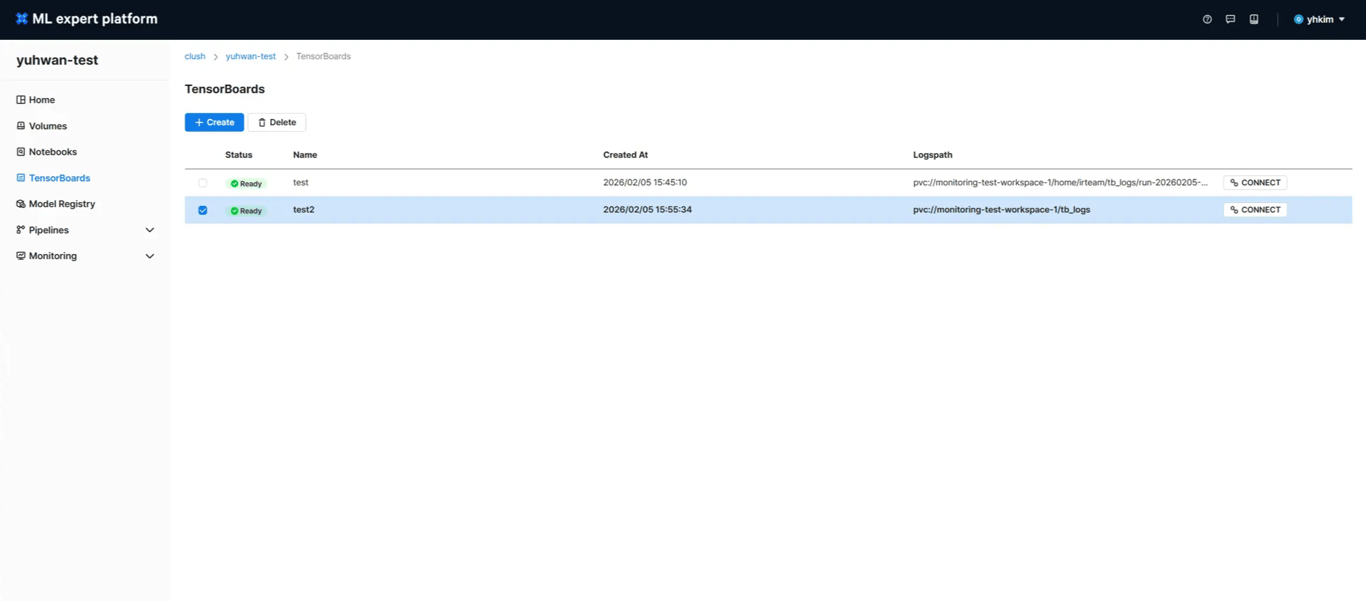This screenshot has width=1366, height=601.
Task: Click the Home icon in sidebar
Action: click(x=21, y=100)
